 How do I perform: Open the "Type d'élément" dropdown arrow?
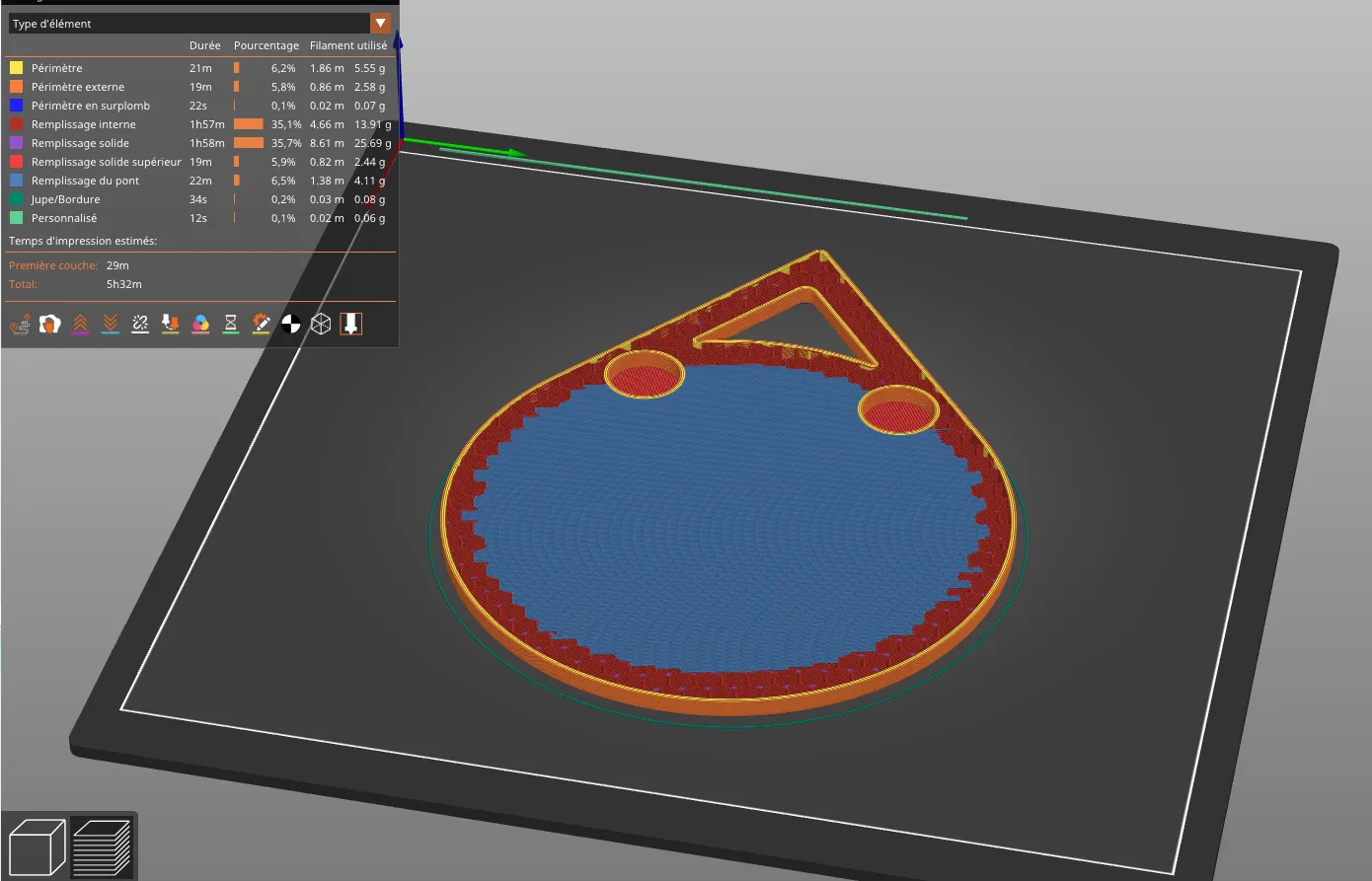coord(380,24)
